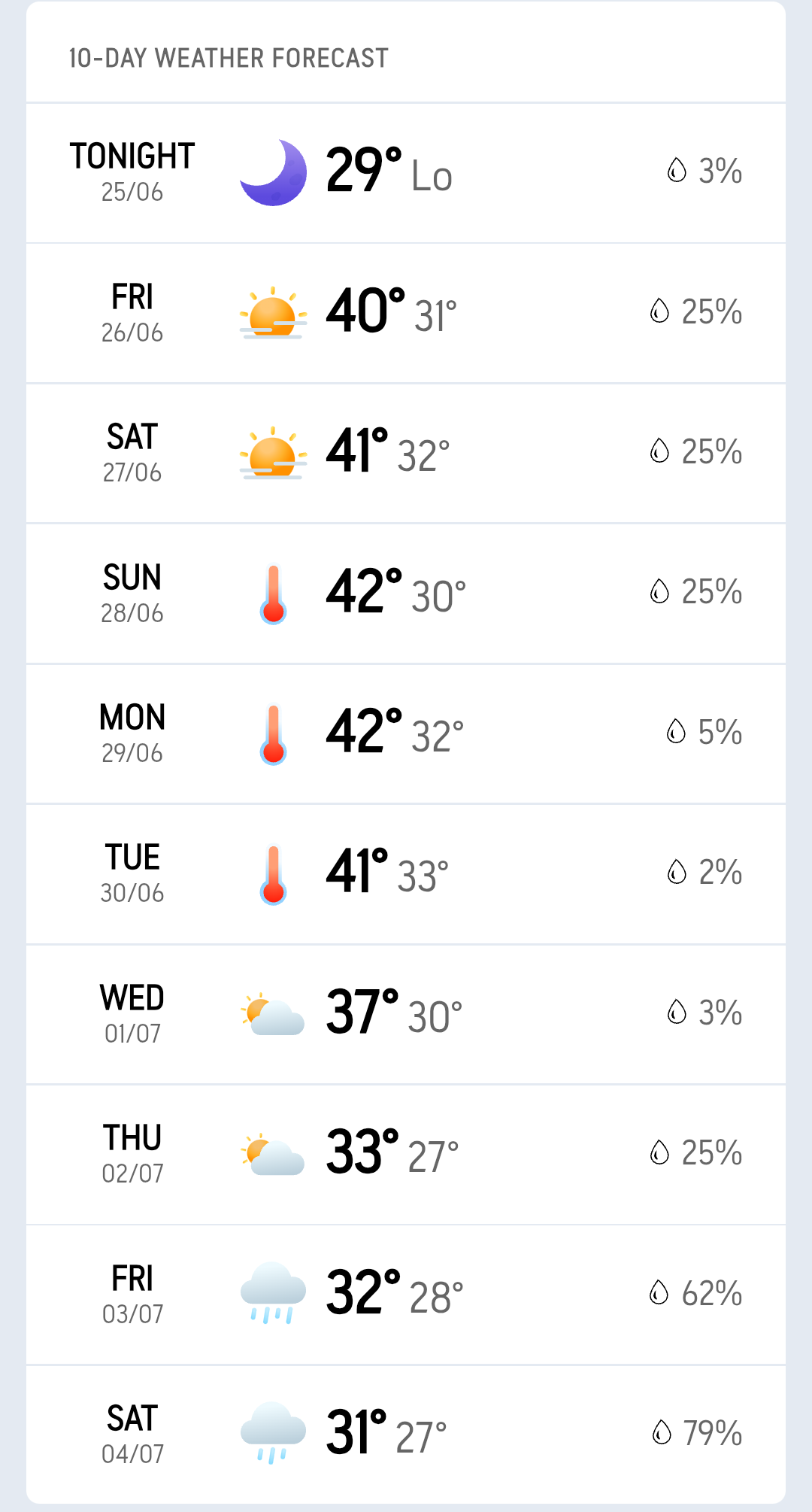Tap the partly cloudy icon for WED 01/07
Viewport: 812px width, 1512px height.
[273, 1014]
